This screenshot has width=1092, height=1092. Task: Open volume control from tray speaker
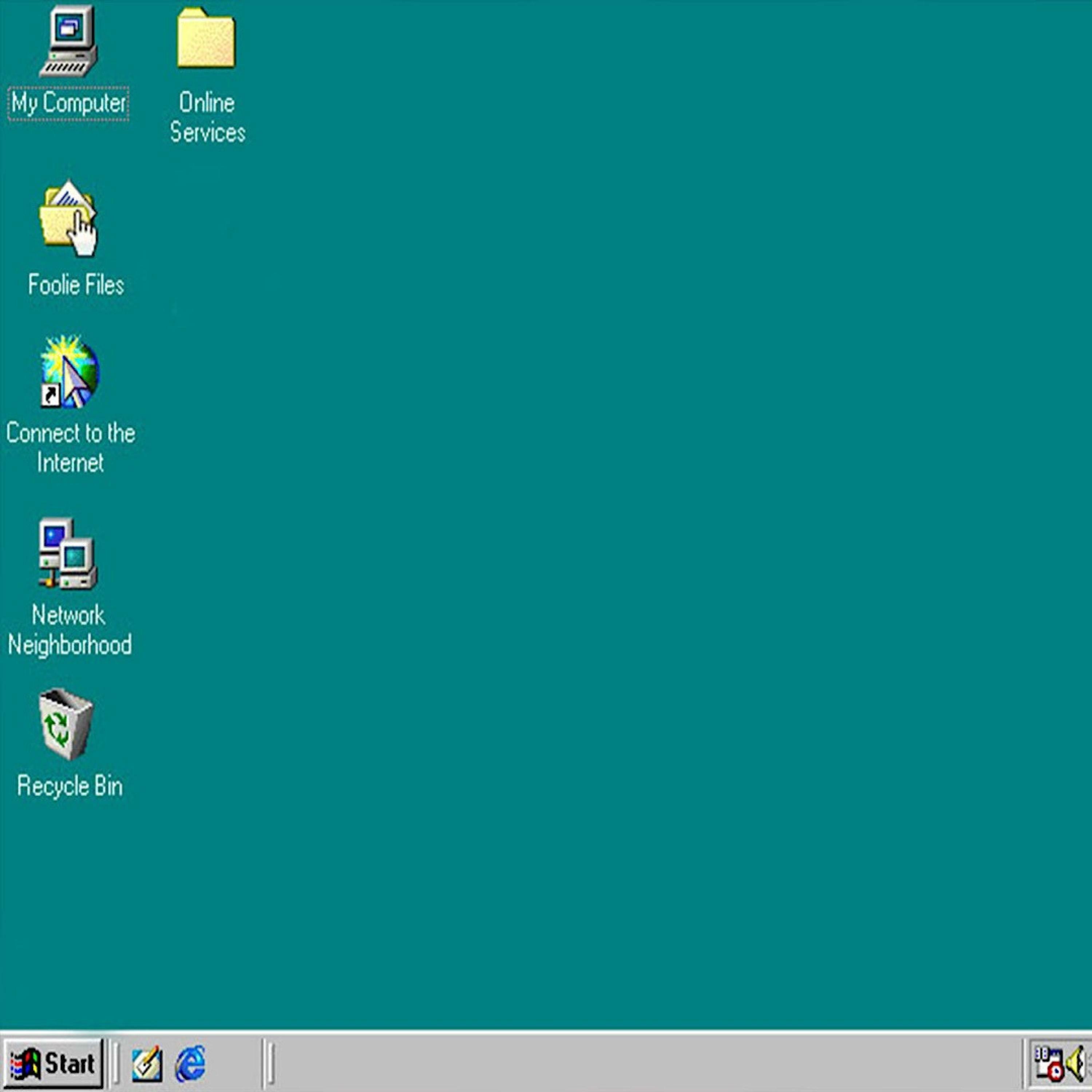click(1076, 1064)
